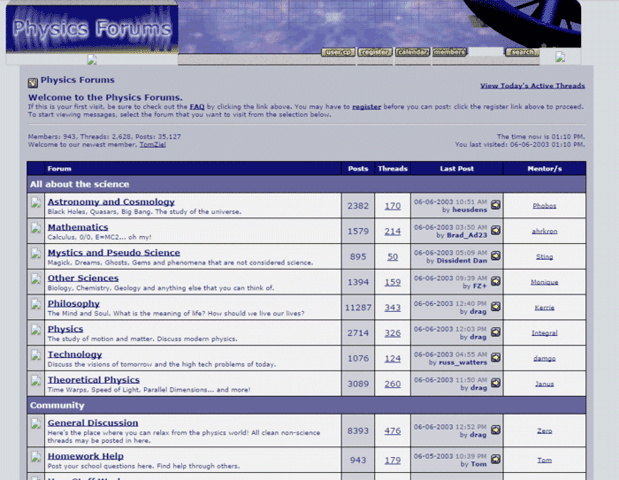This screenshot has height=480, width=619.
Task: Click the forum icon beside Homework Help
Action: pos(36,458)
